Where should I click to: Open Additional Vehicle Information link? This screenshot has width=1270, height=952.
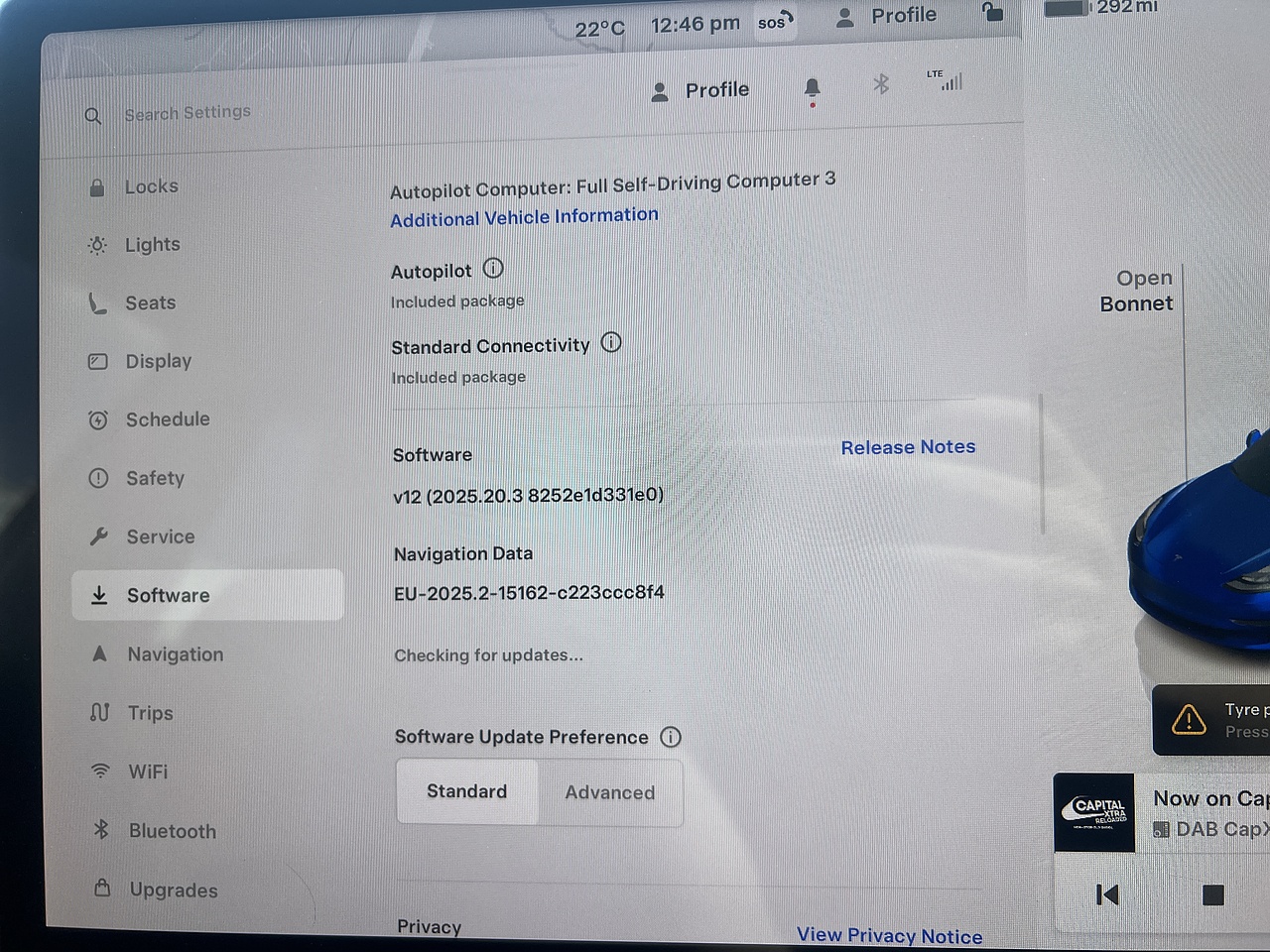524,217
